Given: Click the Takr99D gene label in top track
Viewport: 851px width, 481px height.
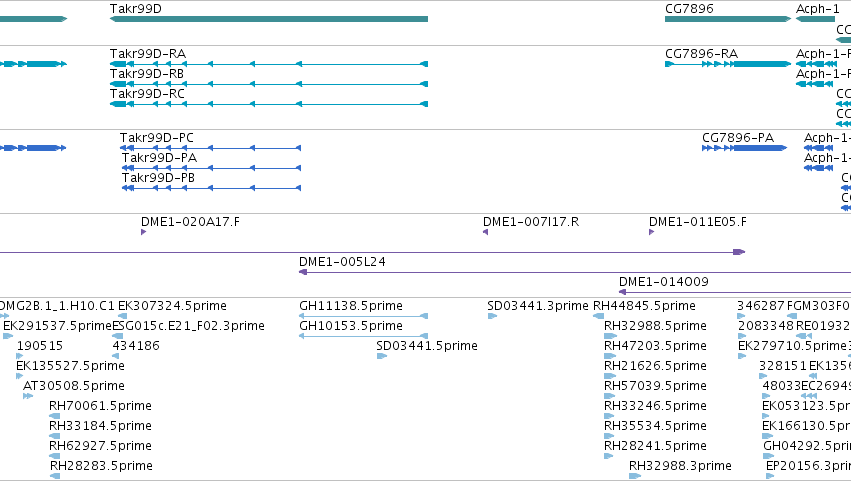Looking at the screenshot, I should pyautogui.click(x=135, y=9).
